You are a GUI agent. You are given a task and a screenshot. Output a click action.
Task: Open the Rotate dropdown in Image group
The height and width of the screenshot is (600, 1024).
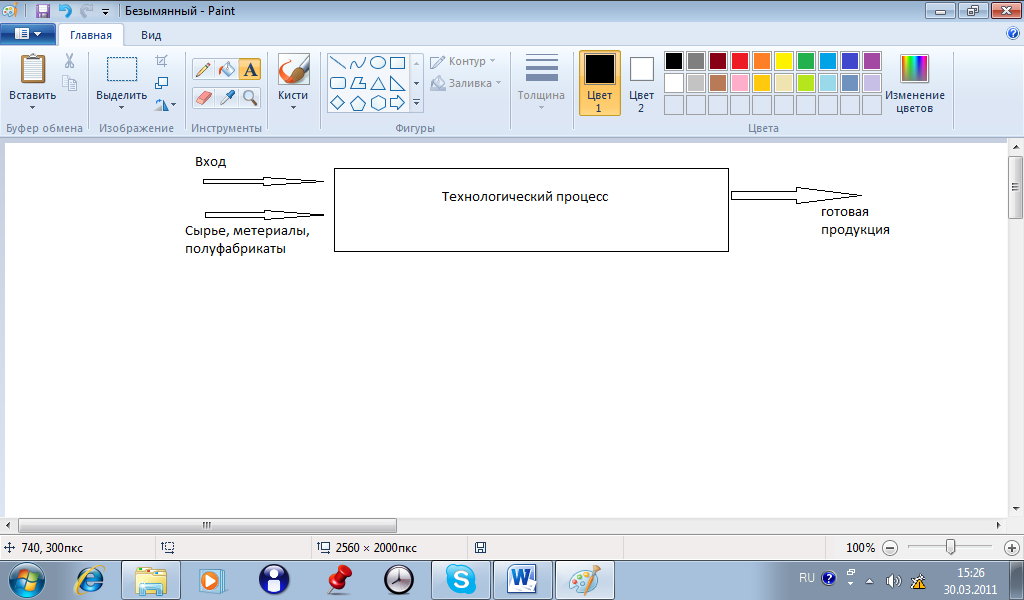coord(165,104)
